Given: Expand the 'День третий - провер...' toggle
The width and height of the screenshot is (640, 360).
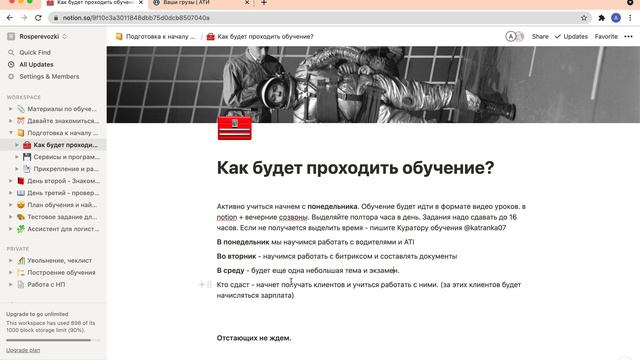Looking at the screenshot, I should (11, 193).
